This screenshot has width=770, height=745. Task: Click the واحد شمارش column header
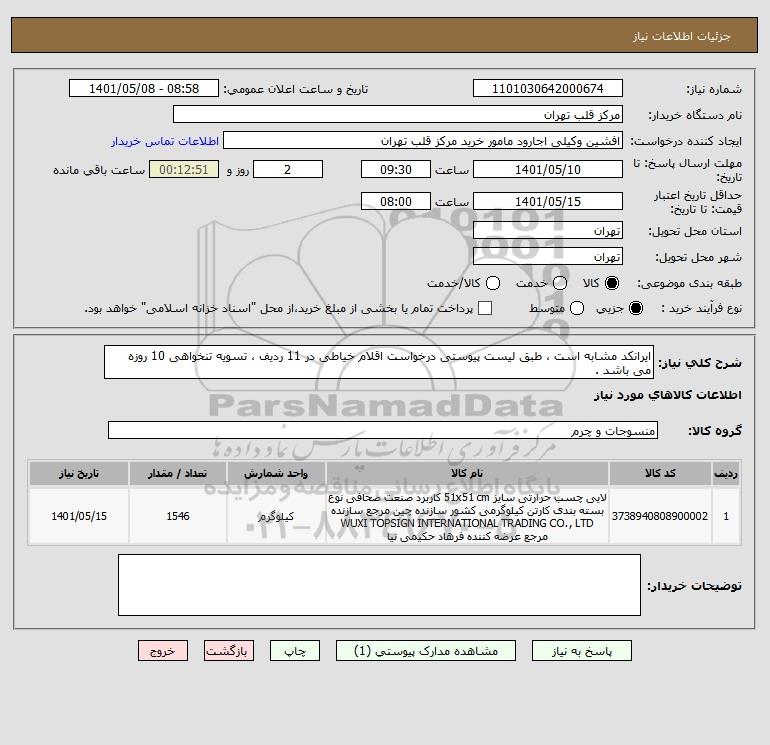(x=276, y=473)
